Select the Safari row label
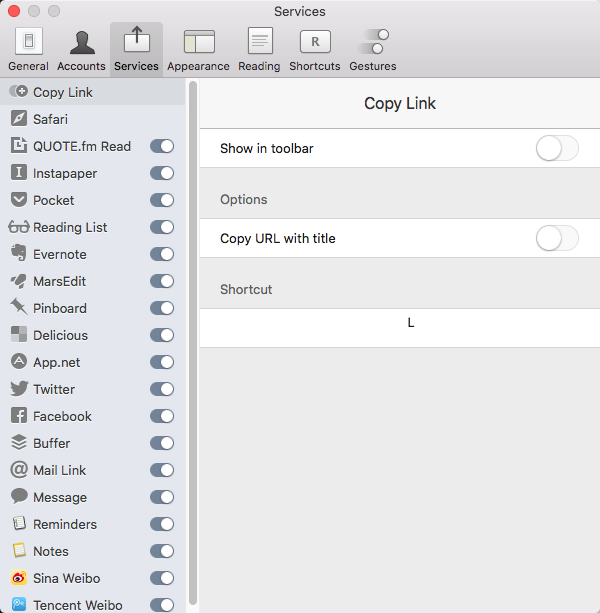 click(x=50, y=119)
